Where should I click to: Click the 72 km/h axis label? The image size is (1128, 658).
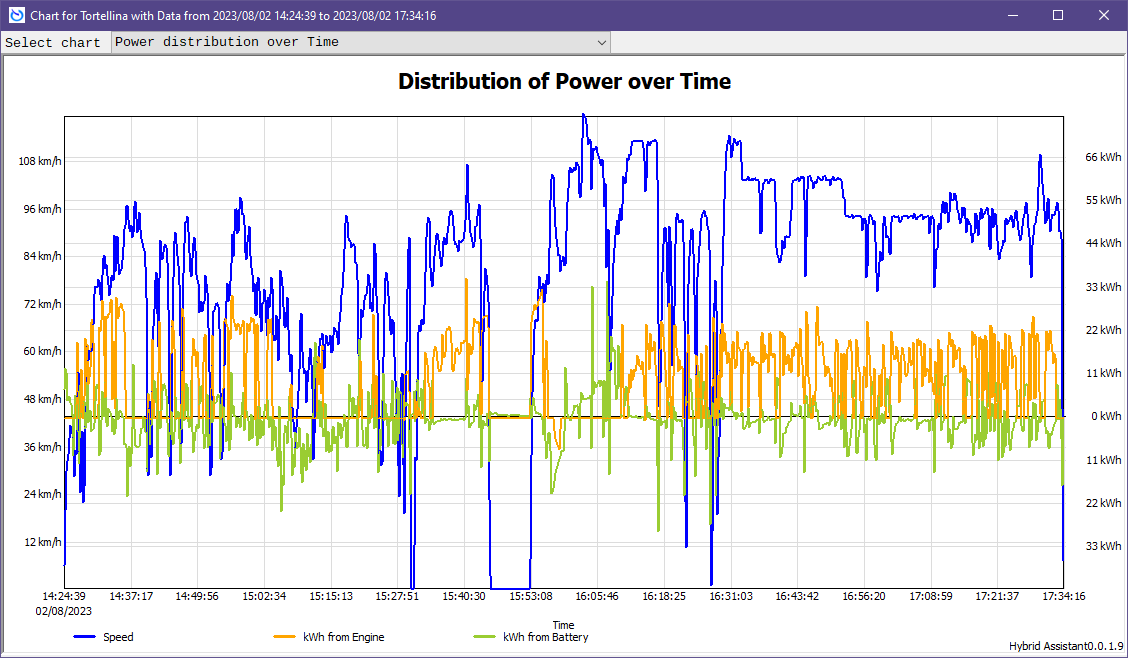point(42,304)
